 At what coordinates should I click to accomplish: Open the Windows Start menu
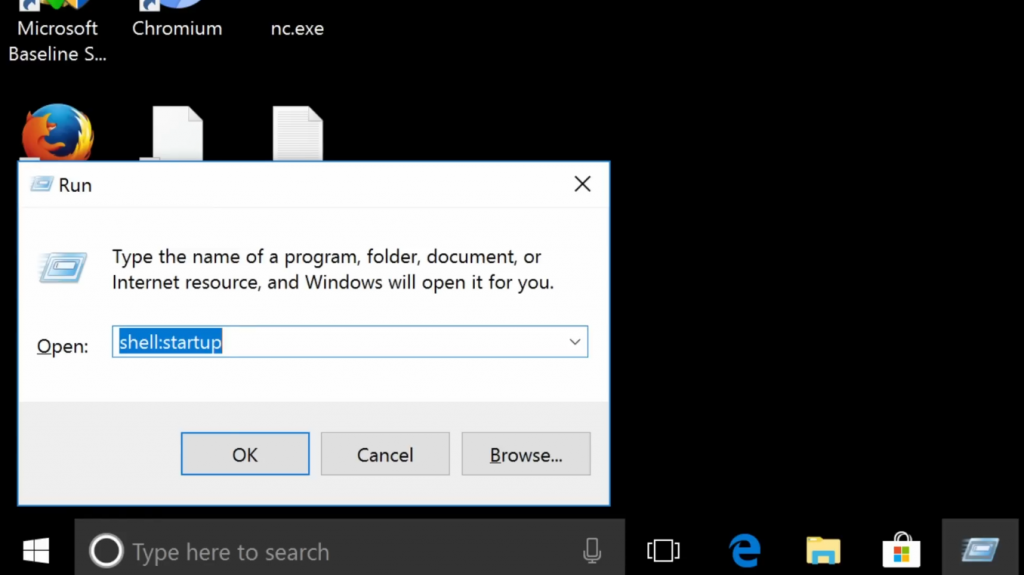36,550
